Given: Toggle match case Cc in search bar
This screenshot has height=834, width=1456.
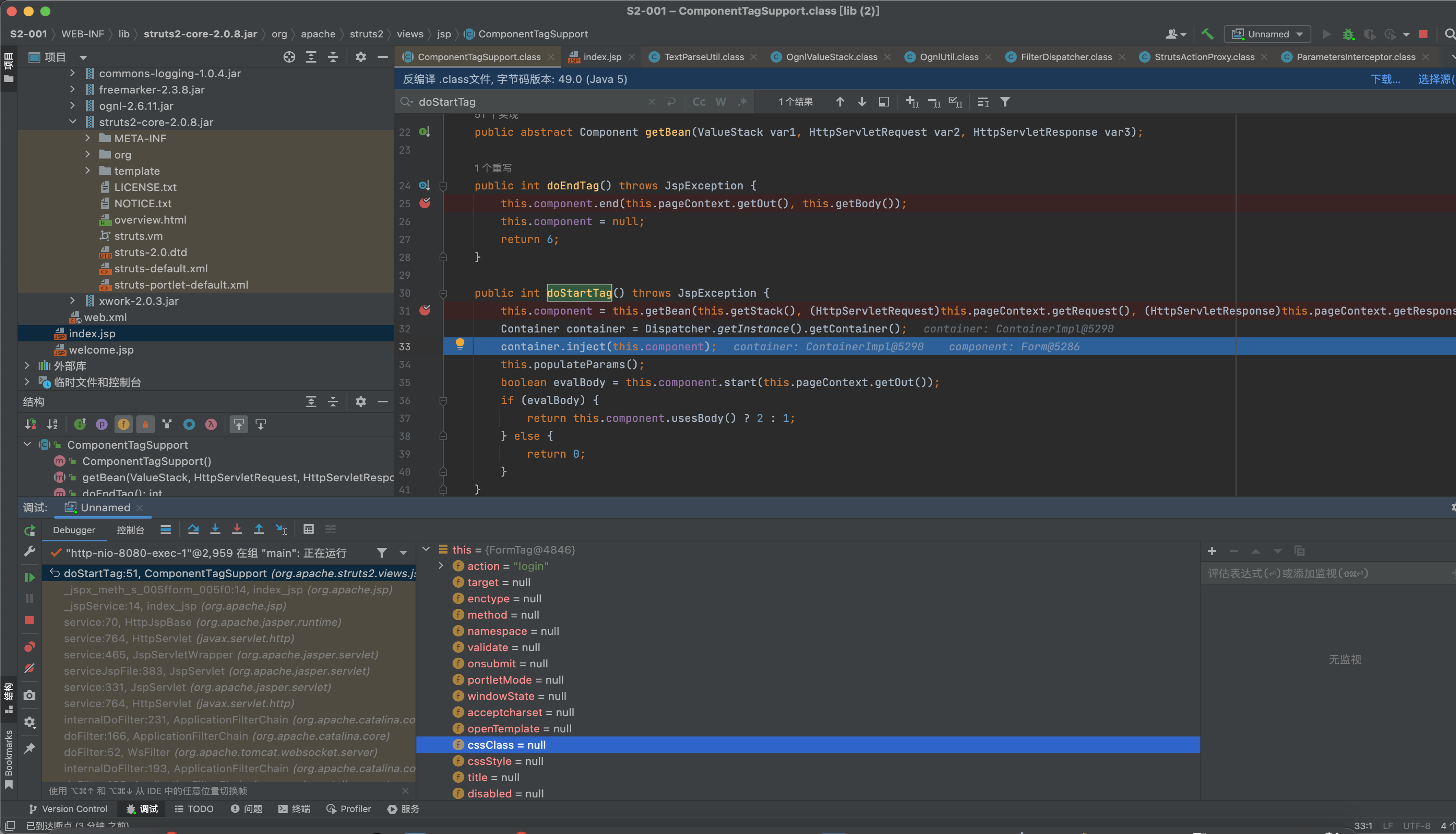Looking at the screenshot, I should pyautogui.click(x=699, y=102).
